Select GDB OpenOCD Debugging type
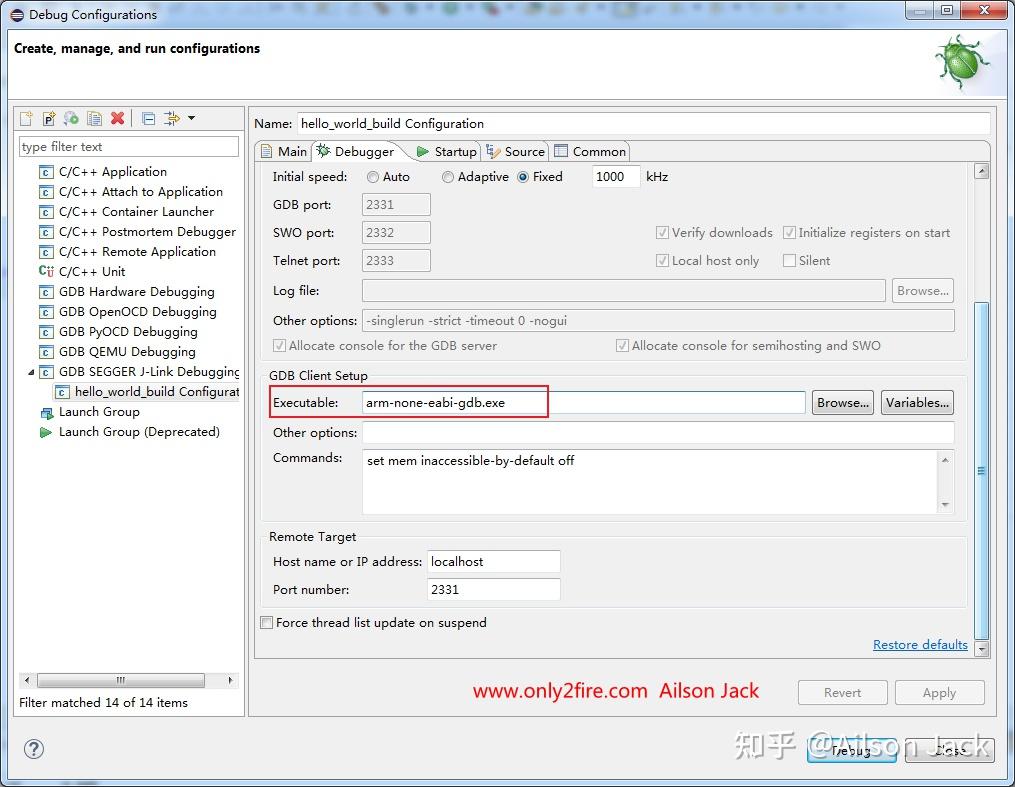Image resolution: width=1015 pixels, height=787 pixels. click(x=137, y=311)
